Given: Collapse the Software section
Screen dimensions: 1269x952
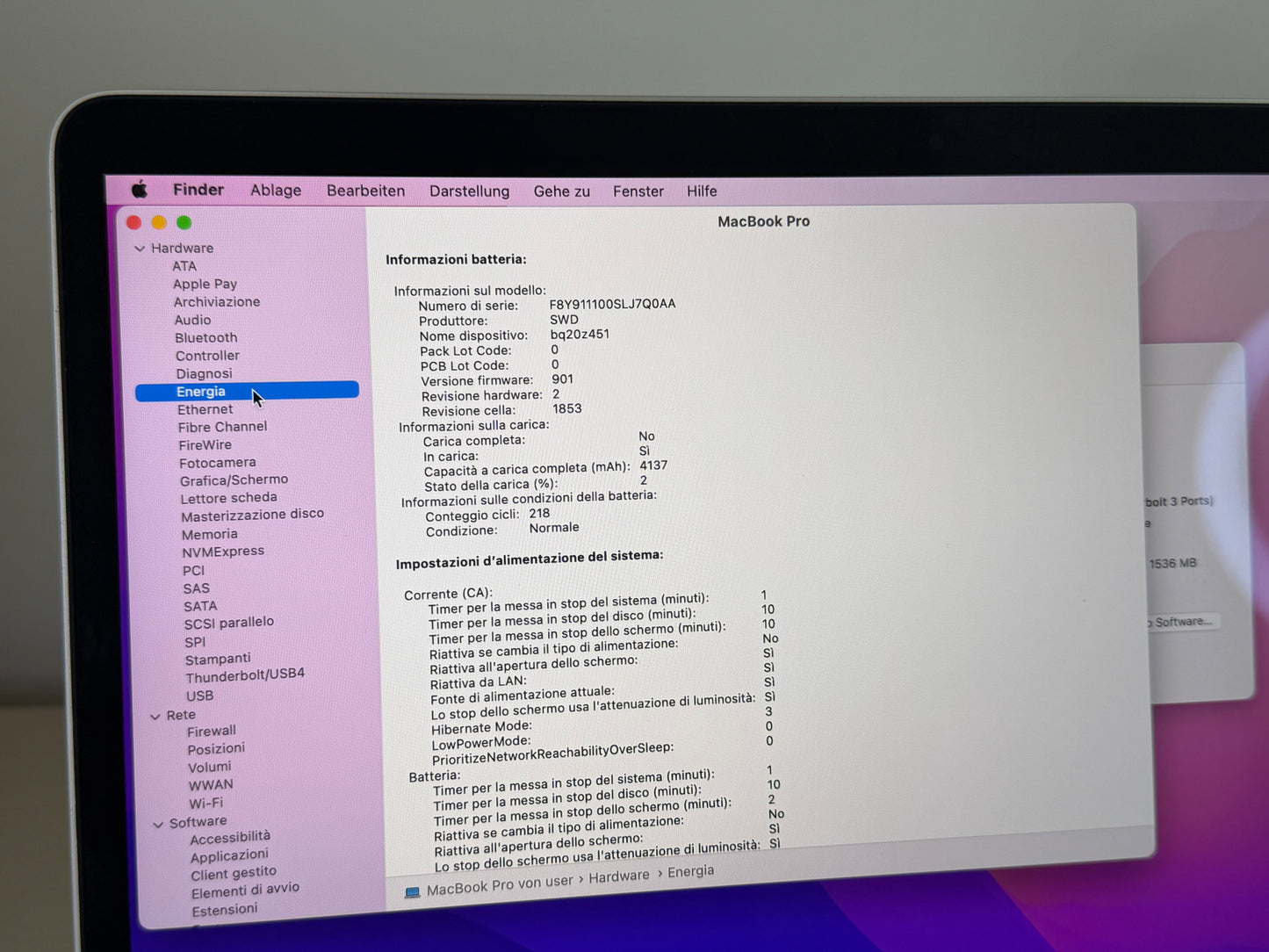Looking at the screenshot, I should click(x=159, y=825).
